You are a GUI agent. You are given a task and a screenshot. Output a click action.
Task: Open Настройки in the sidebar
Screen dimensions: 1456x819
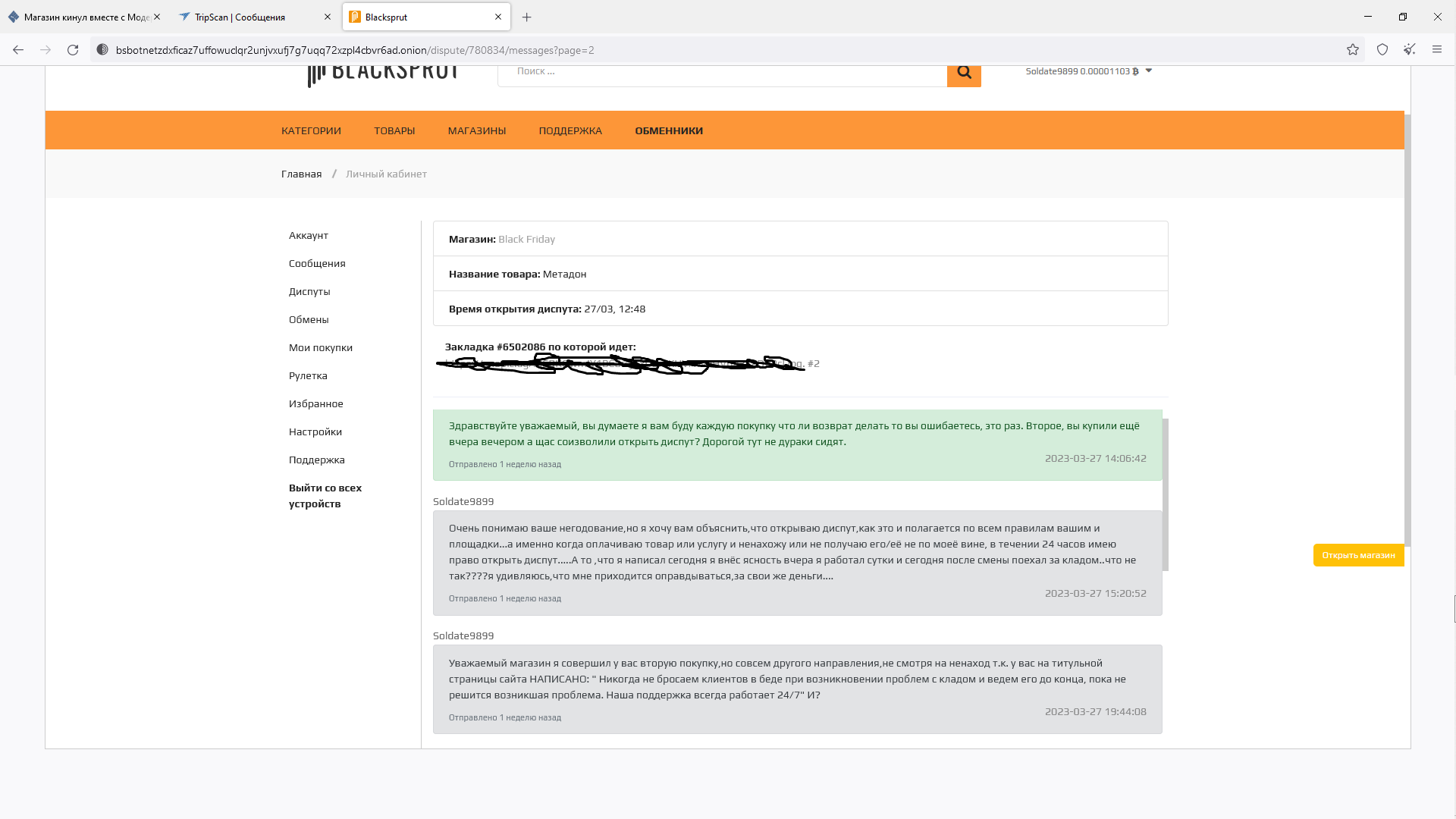[315, 431]
